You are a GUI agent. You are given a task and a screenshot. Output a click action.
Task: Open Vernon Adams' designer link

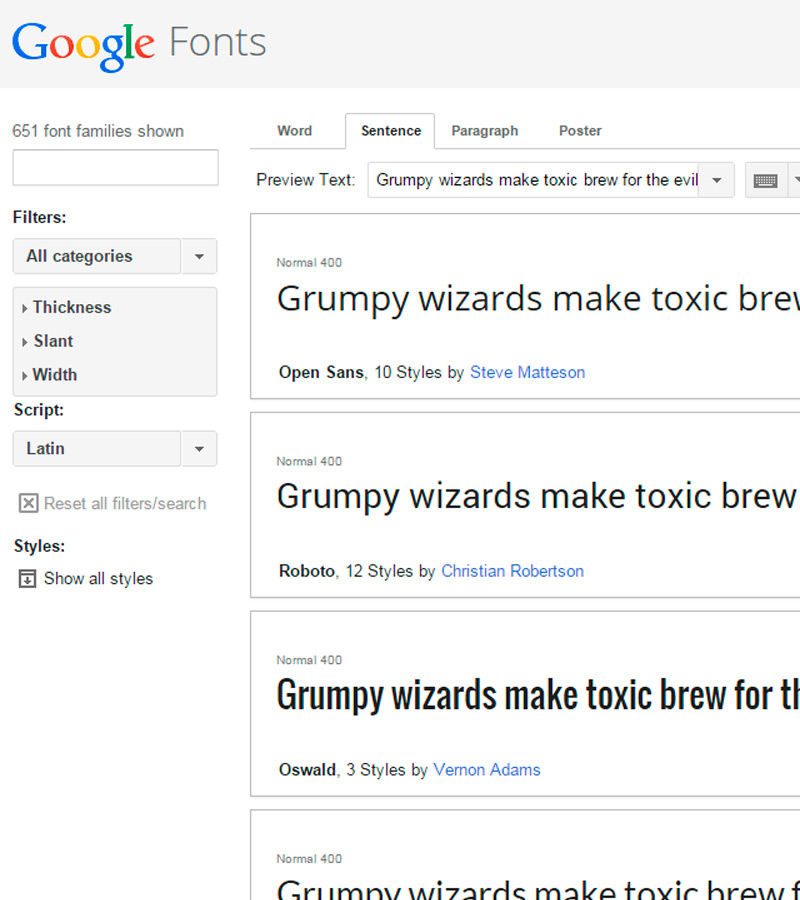tap(486, 770)
